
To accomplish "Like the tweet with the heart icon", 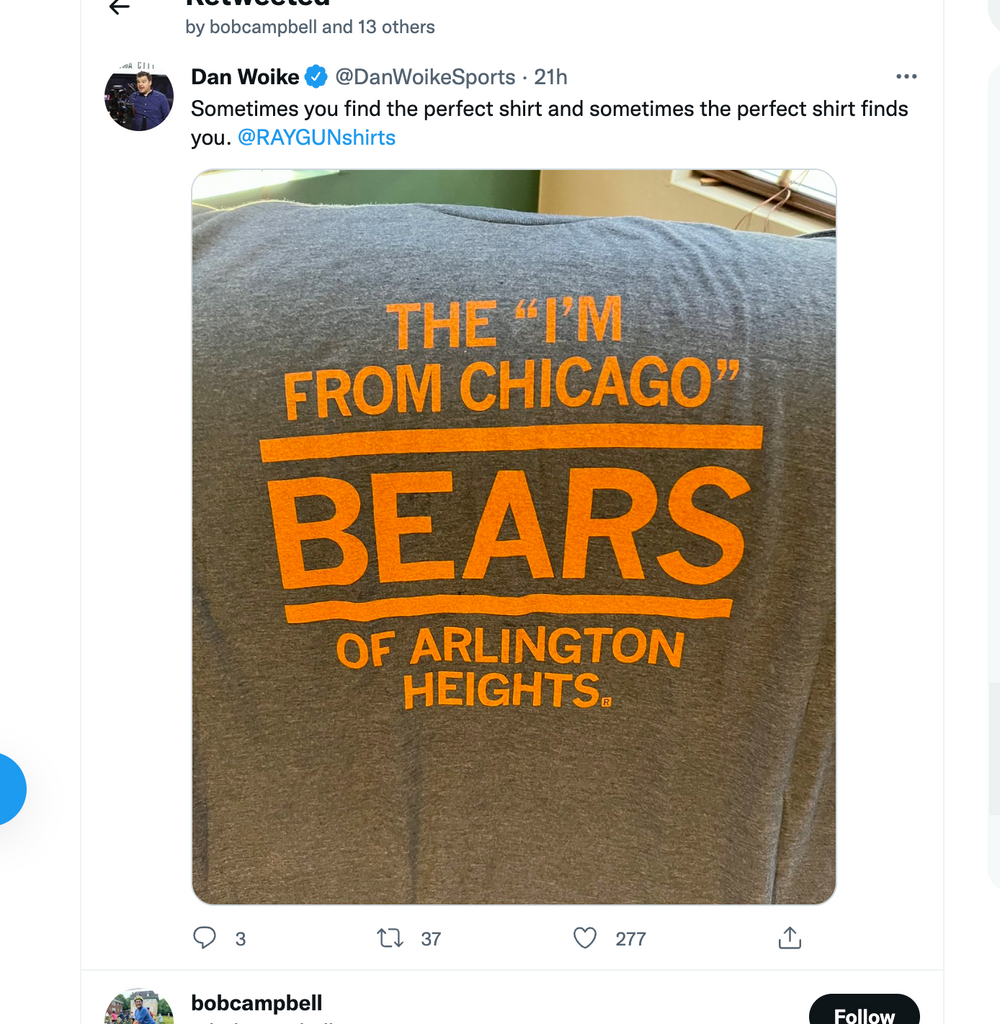I will coord(585,938).
